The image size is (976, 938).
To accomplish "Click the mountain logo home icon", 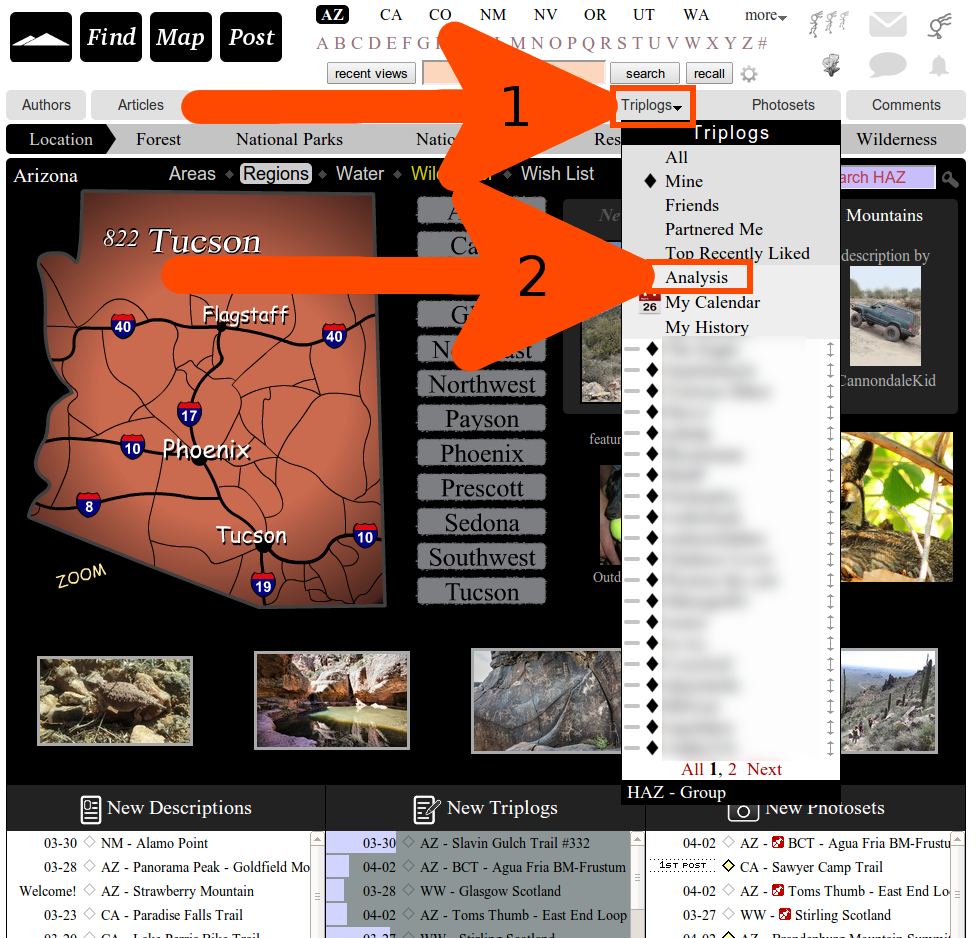I will click(41, 38).
